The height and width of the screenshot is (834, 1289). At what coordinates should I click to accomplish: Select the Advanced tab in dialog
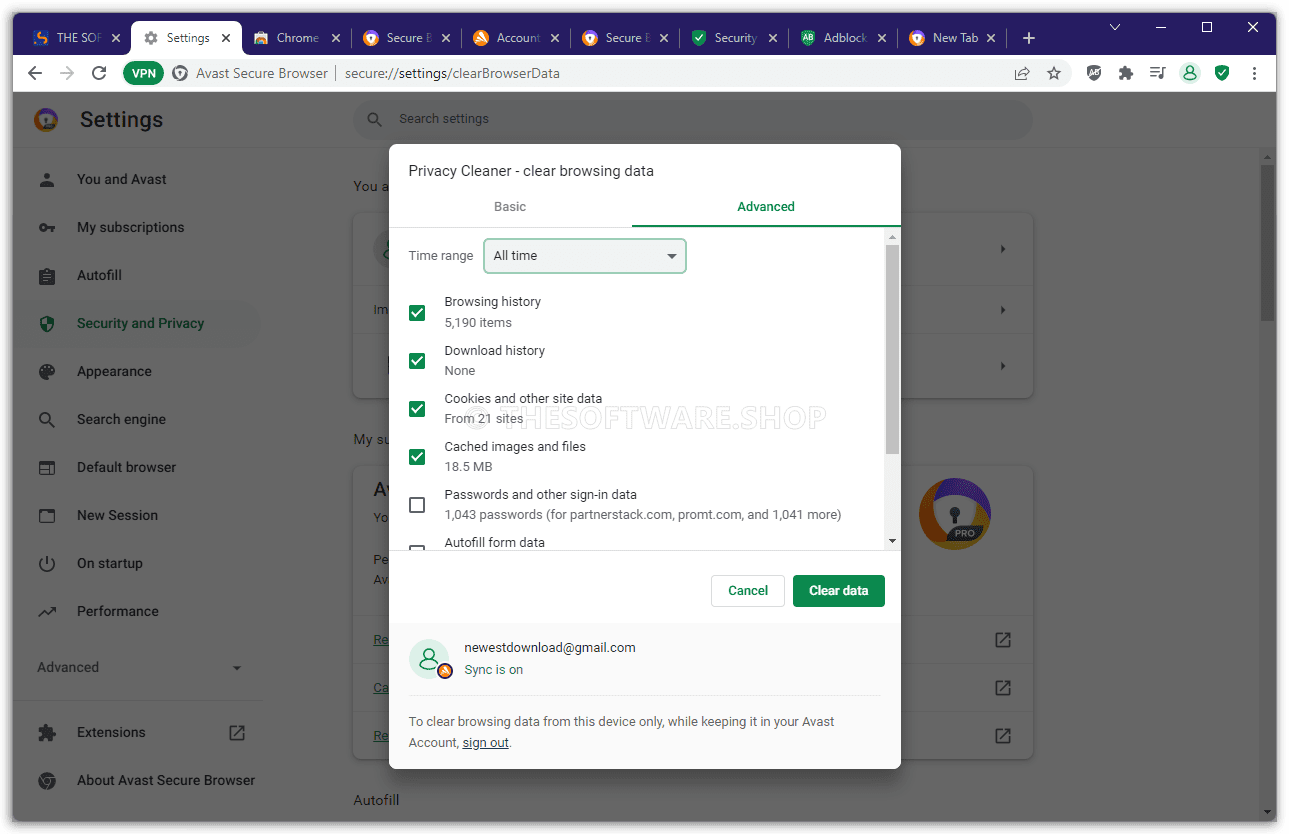(x=766, y=207)
